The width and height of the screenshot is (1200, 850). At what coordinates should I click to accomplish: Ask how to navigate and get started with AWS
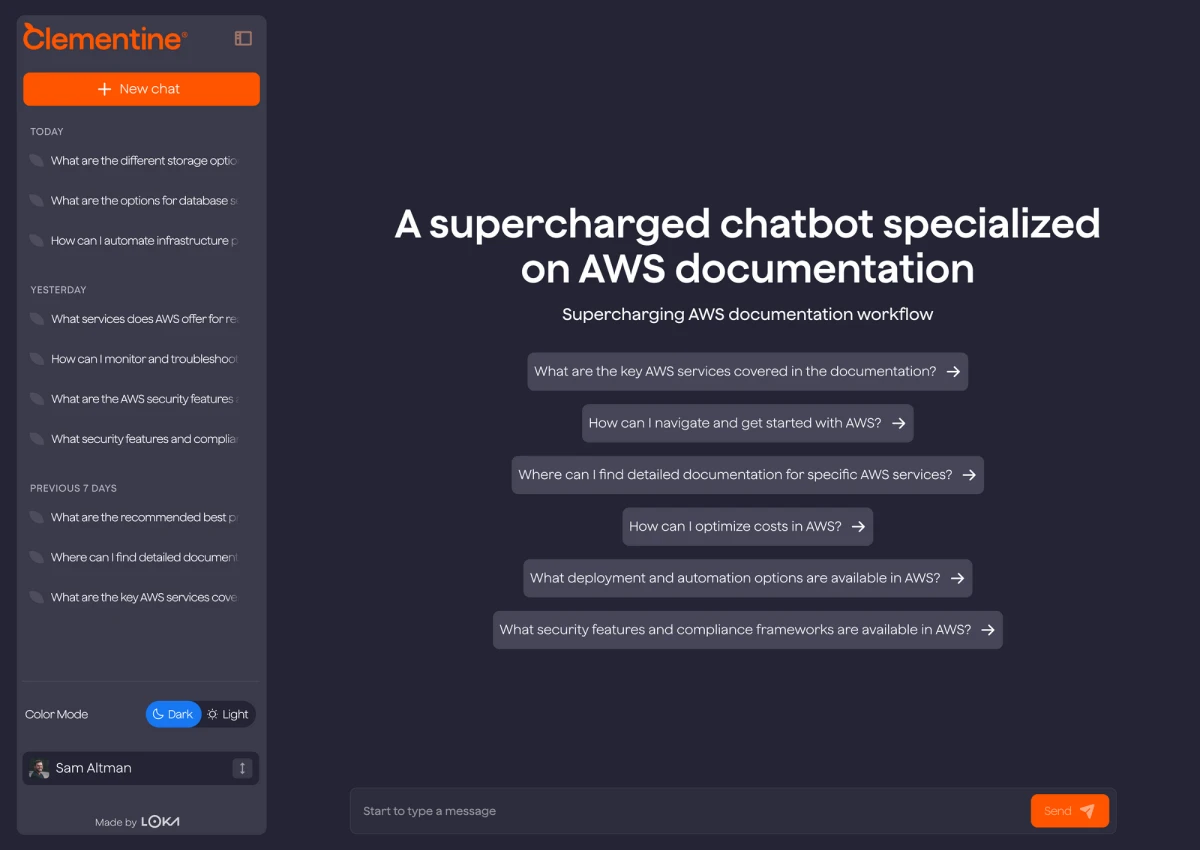pyautogui.click(x=747, y=422)
